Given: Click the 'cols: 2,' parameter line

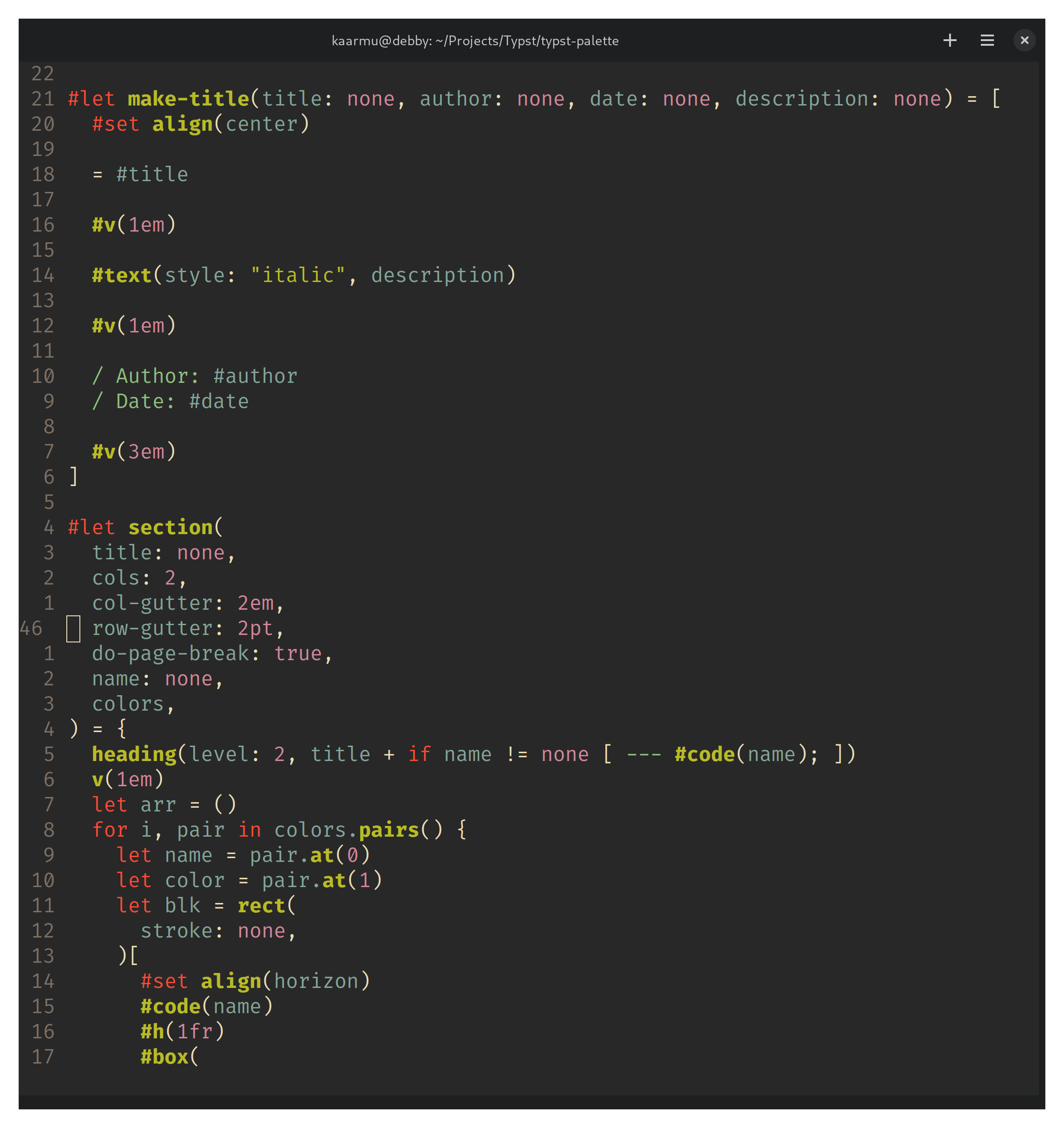Looking at the screenshot, I should point(140,578).
